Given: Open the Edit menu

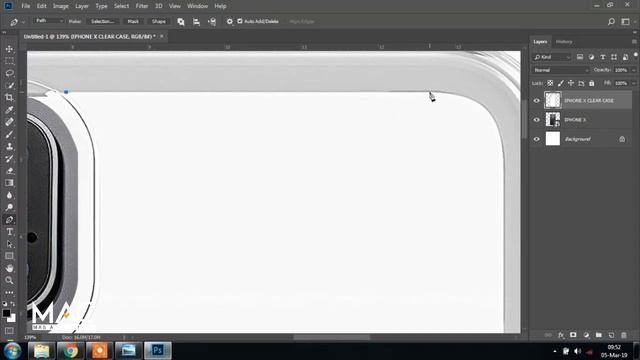Looking at the screenshot, I should pyautogui.click(x=42, y=6).
